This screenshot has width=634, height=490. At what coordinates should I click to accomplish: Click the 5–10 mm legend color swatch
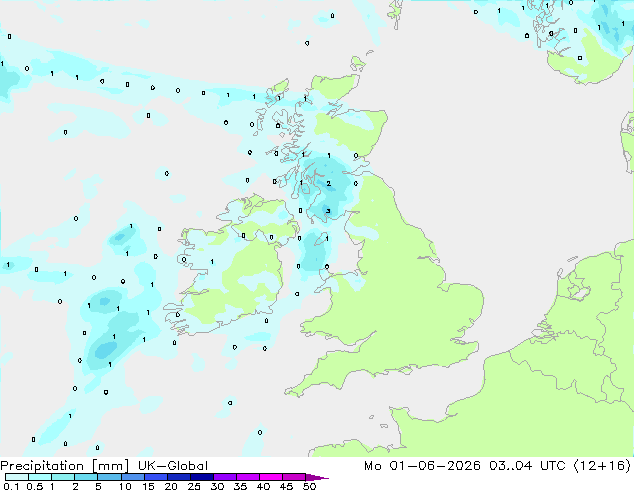pos(109,477)
